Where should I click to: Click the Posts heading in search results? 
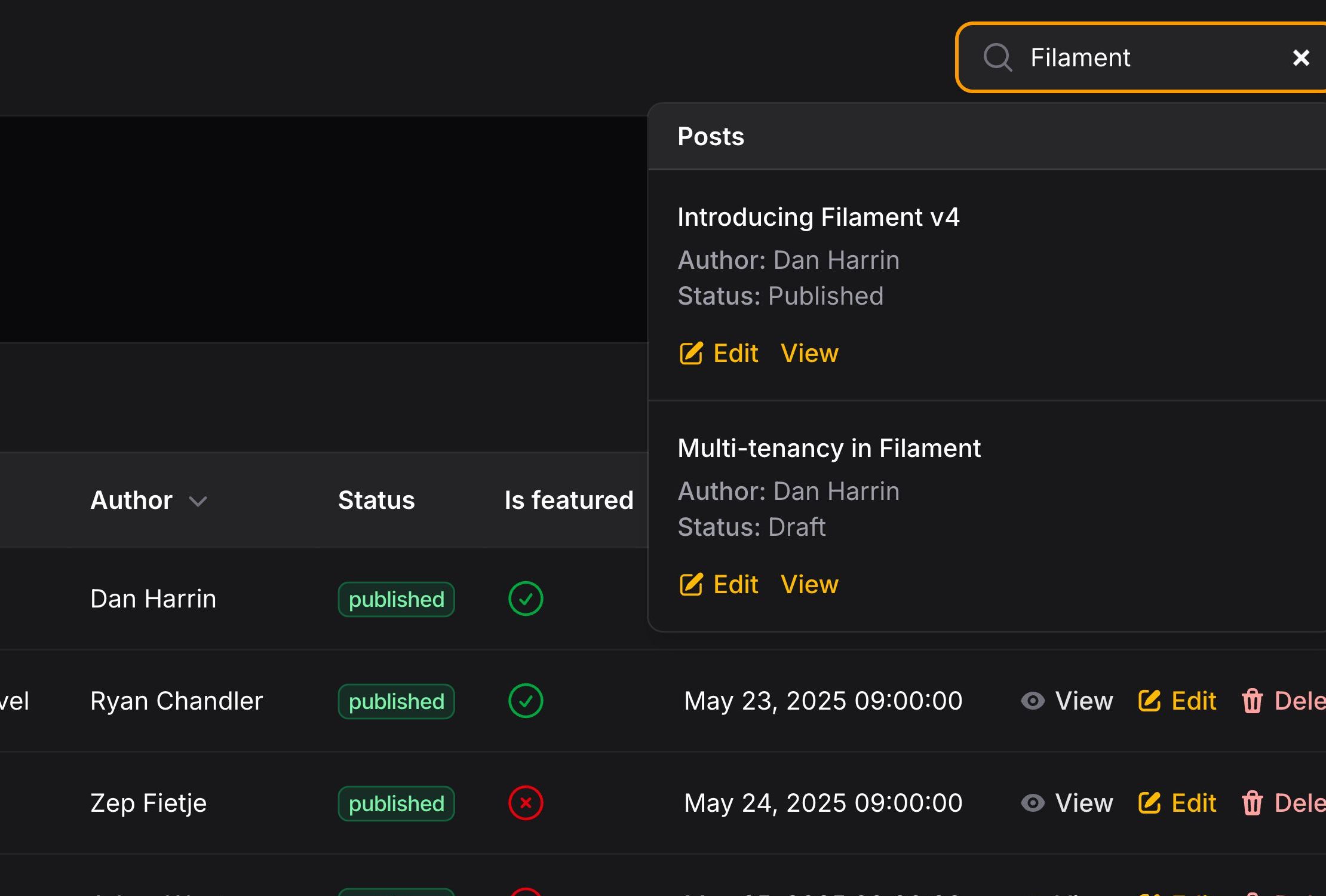click(711, 136)
